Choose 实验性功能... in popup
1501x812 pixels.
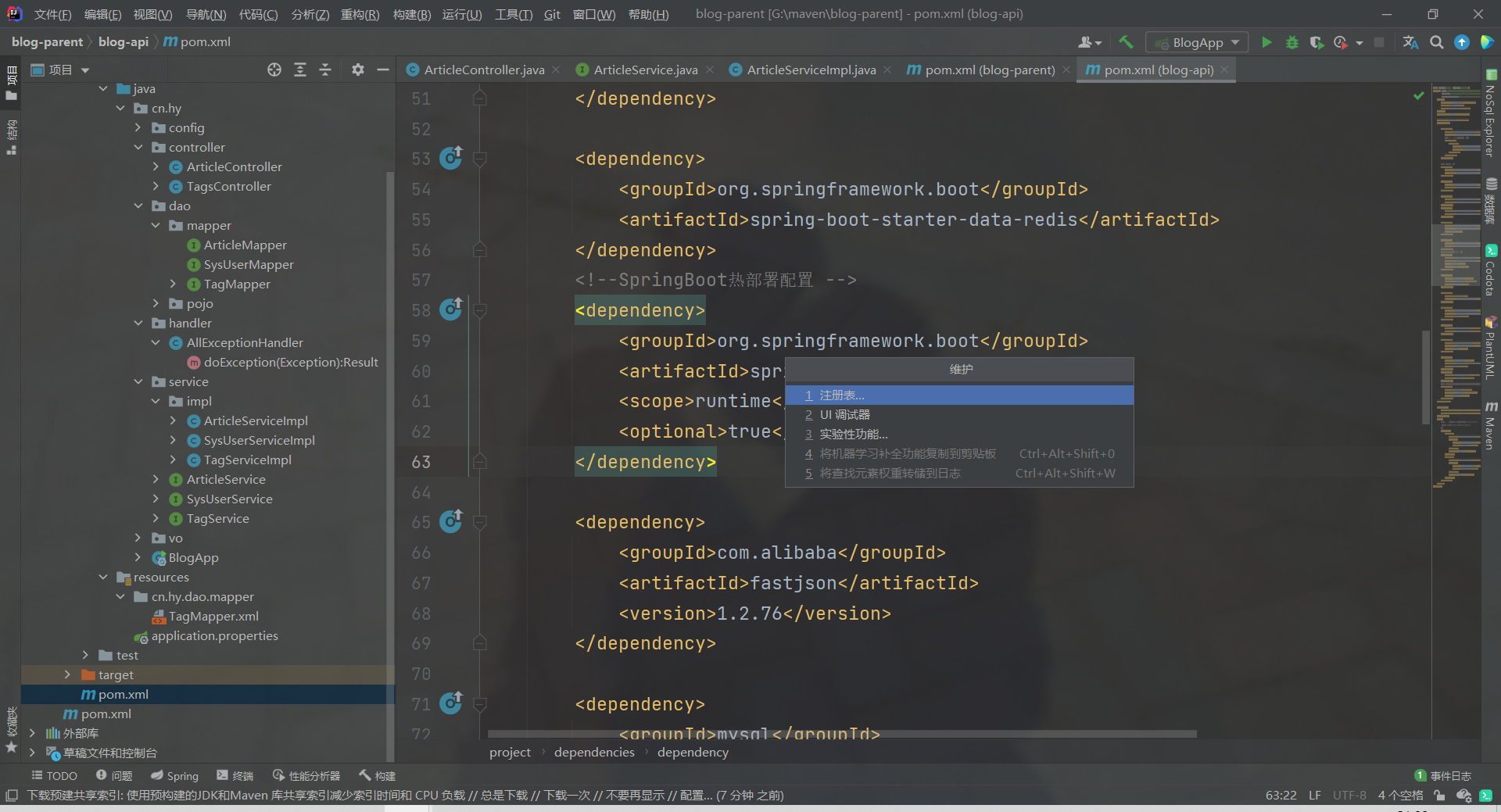tap(959, 434)
